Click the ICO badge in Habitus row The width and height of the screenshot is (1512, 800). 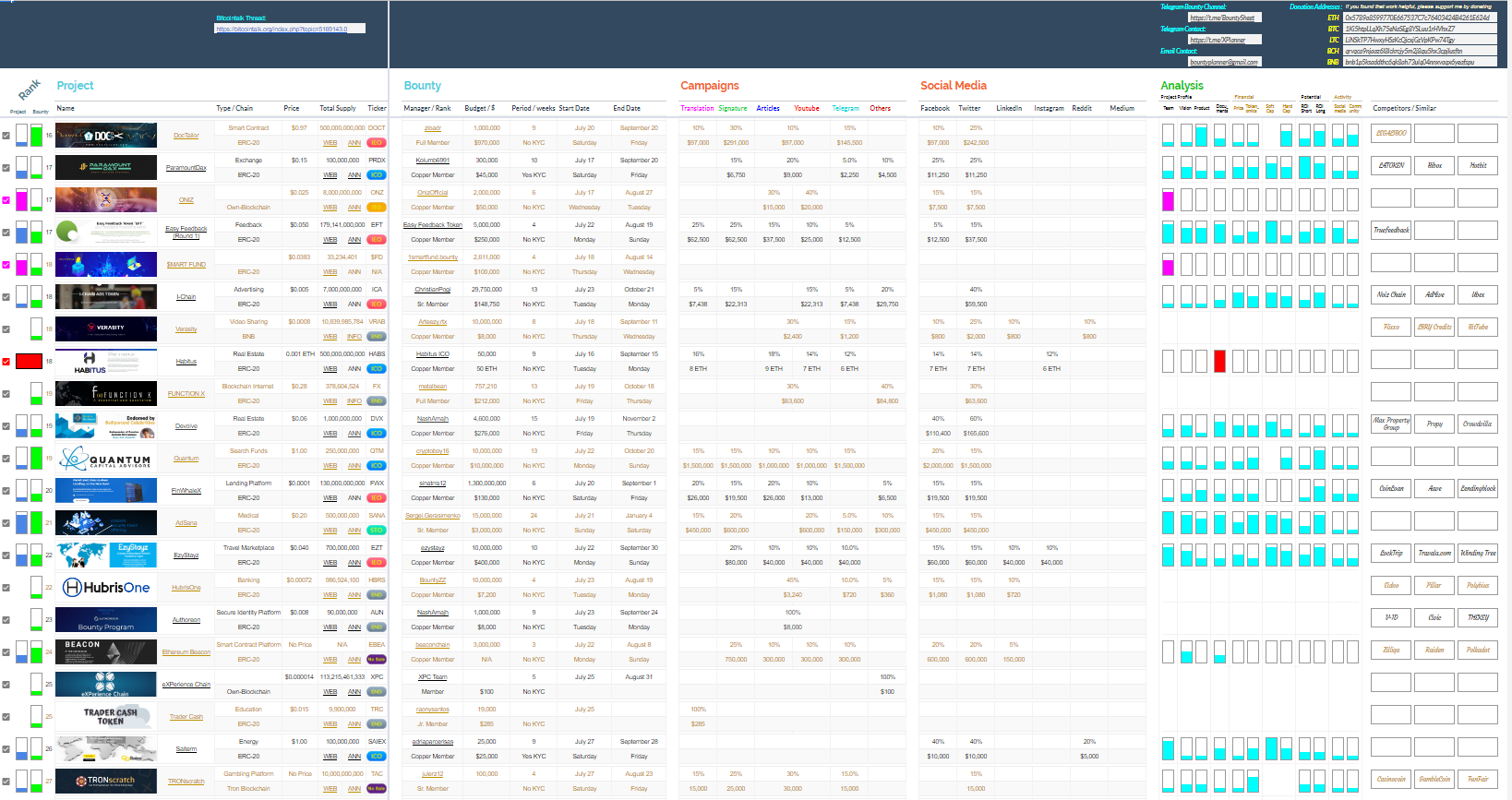(377, 369)
